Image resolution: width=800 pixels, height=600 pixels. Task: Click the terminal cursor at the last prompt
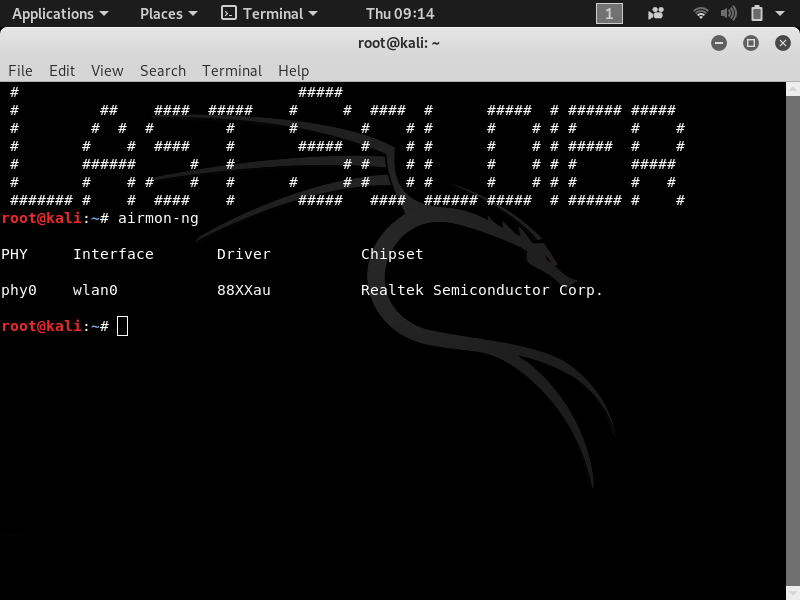pos(122,326)
